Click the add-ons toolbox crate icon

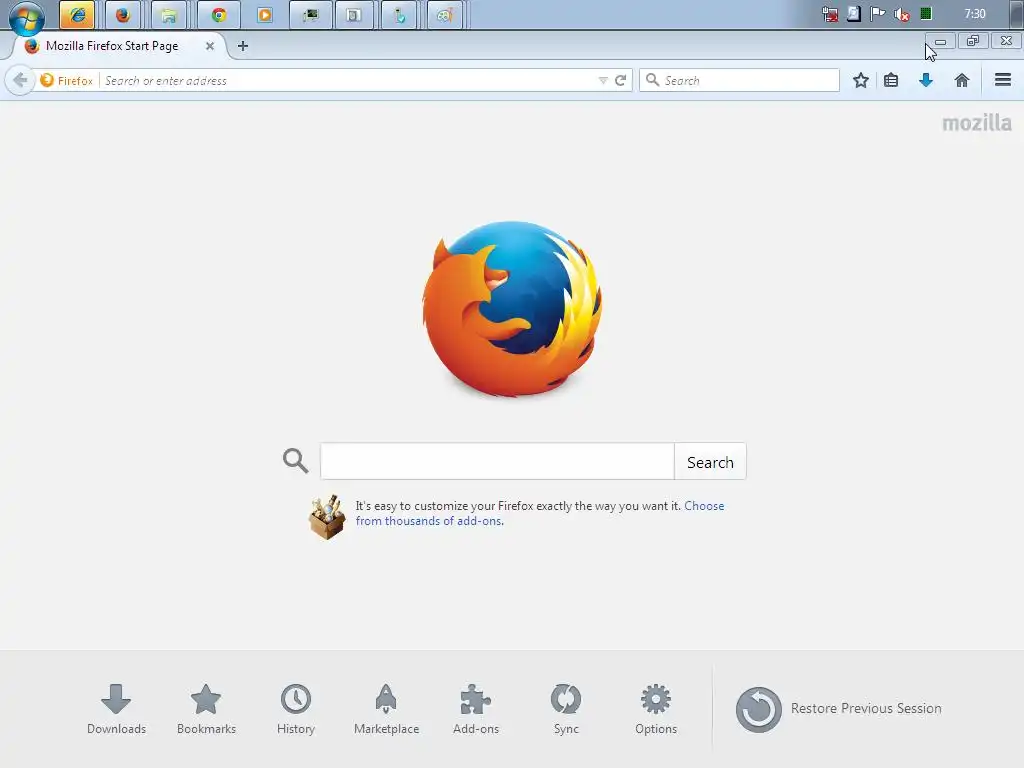327,517
